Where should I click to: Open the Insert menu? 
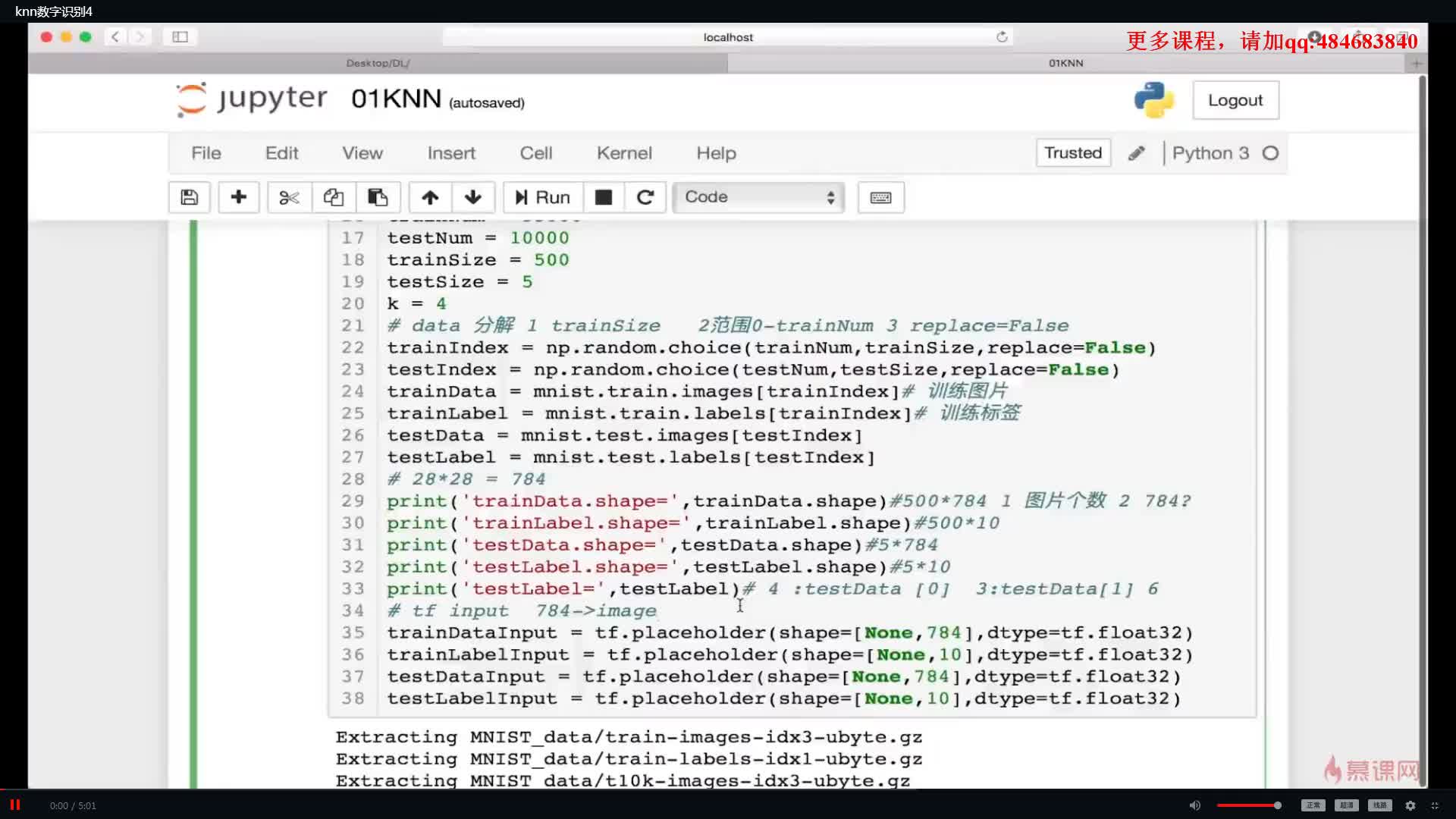[451, 153]
